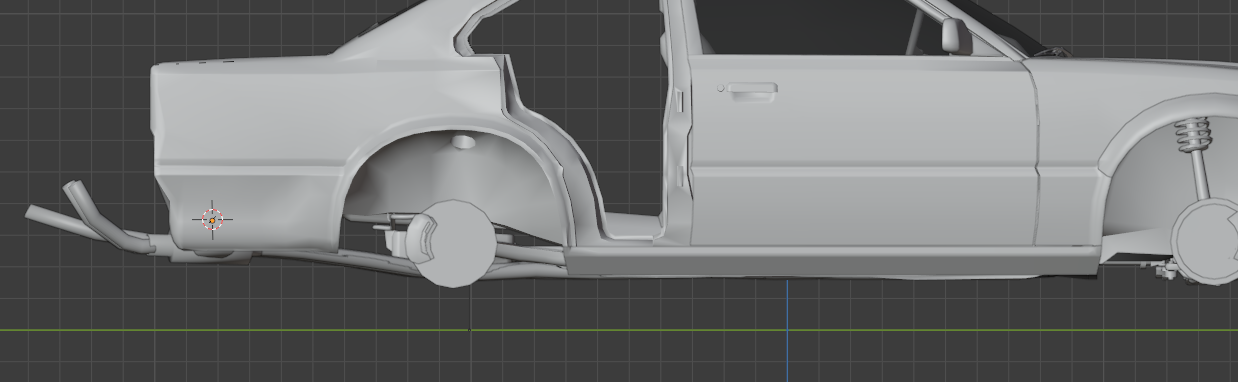Select the front wheel hub disc
The image size is (1238, 382).
tap(1207, 240)
